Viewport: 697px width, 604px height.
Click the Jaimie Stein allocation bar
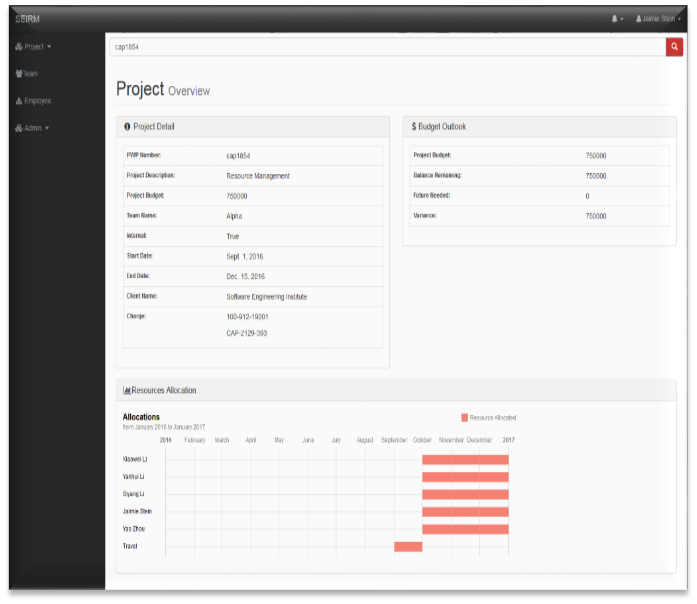coord(465,512)
